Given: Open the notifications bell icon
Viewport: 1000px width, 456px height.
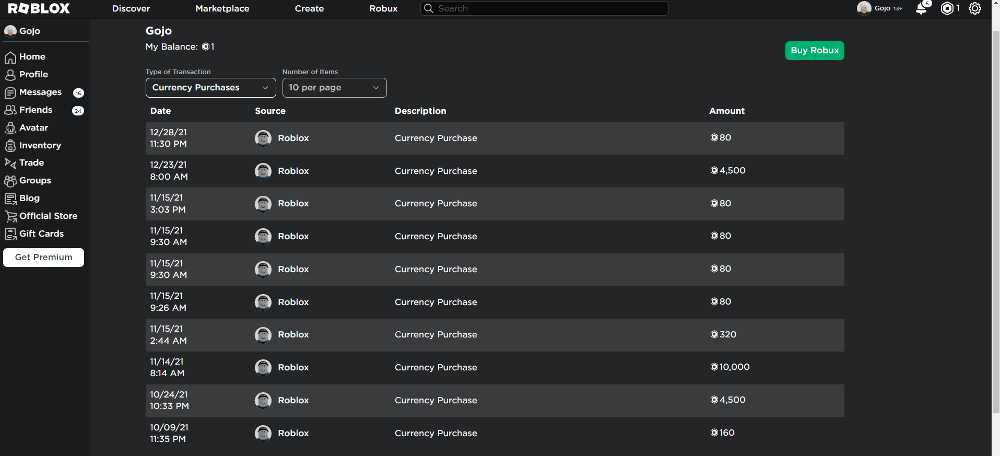Looking at the screenshot, I should [922, 8].
